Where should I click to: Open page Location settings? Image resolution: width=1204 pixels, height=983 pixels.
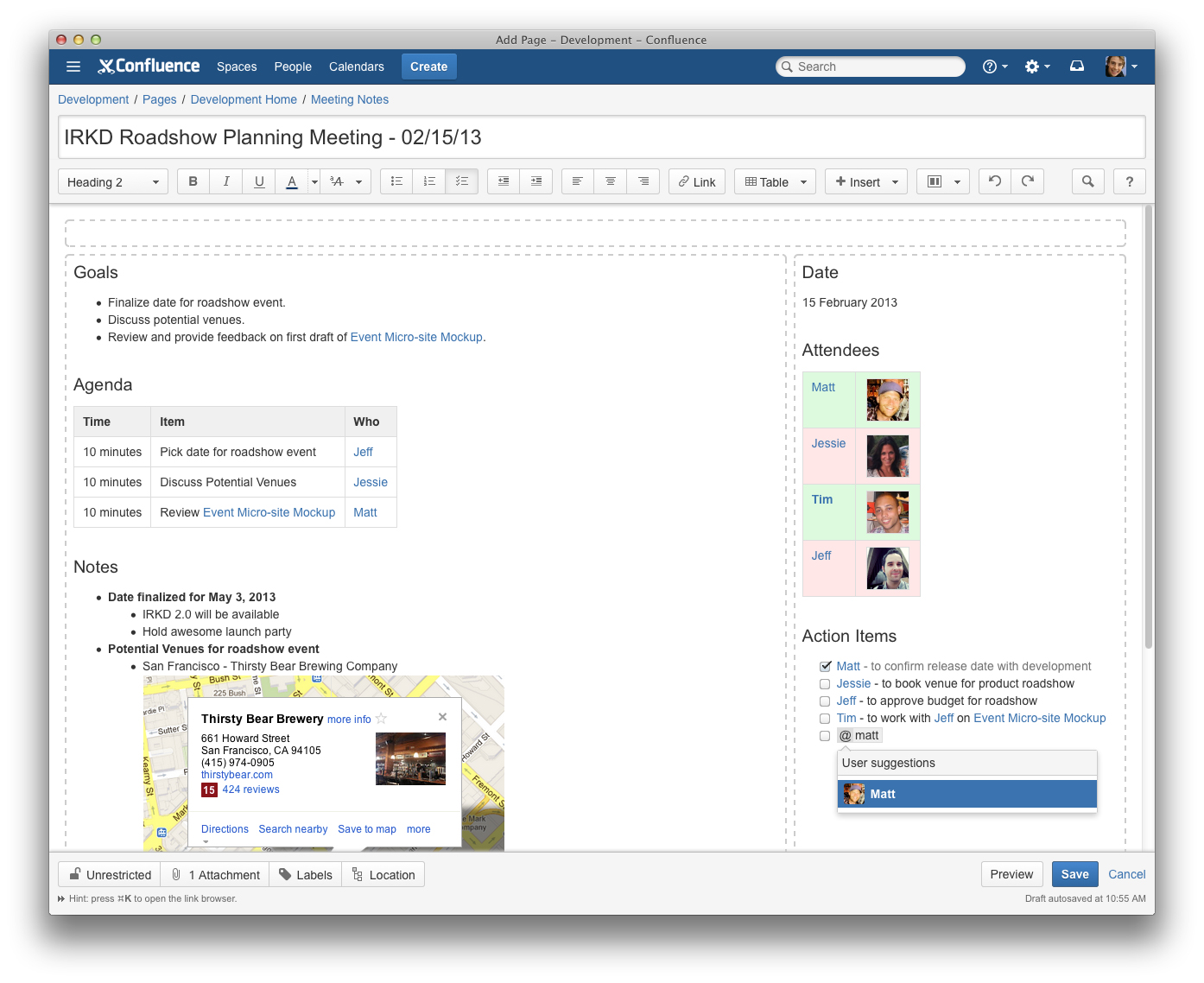[x=383, y=875]
